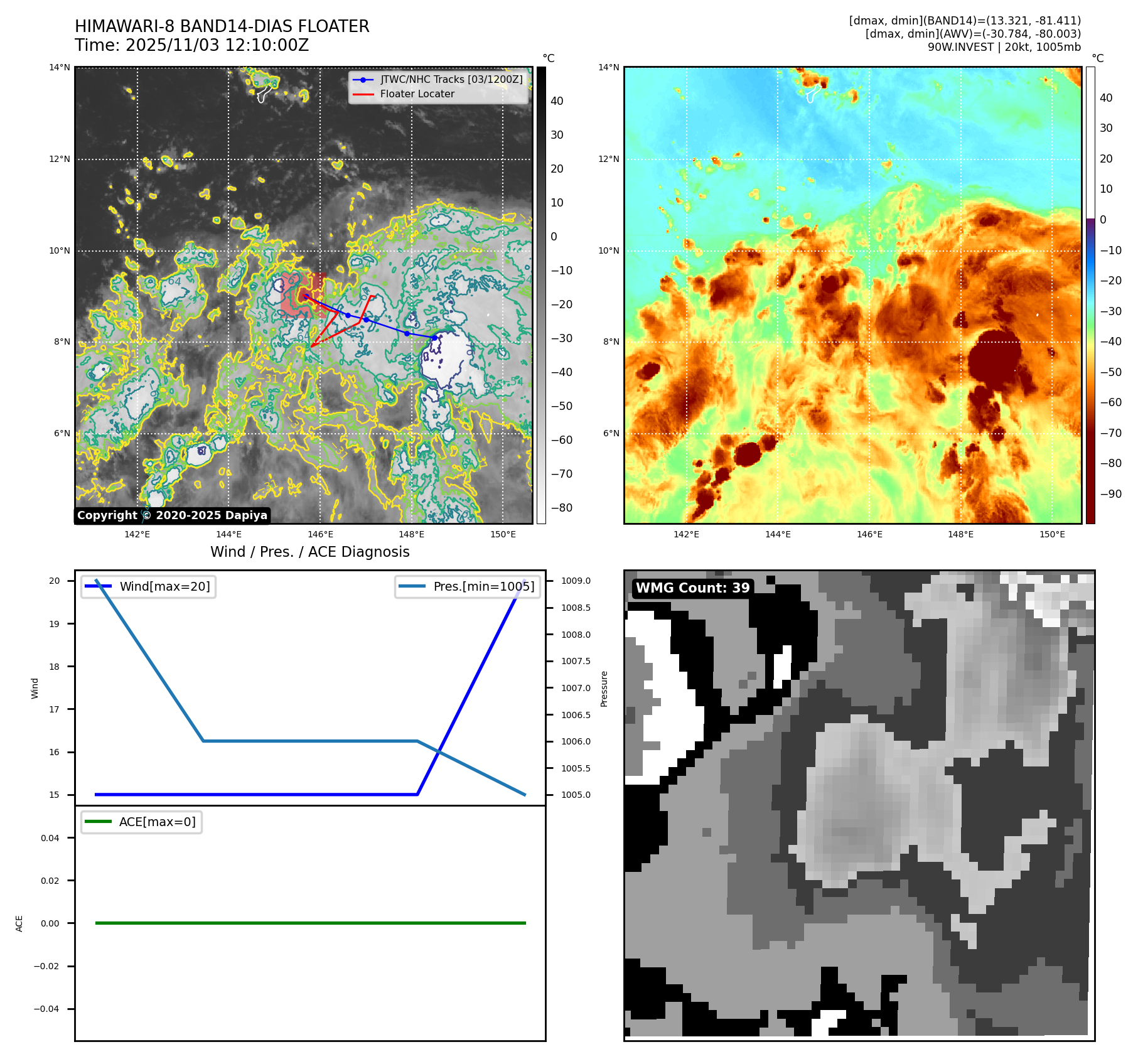Click the blue Wind[max=20] legend line
The height and width of the screenshot is (1064, 1138).
pyautogui.click(x=98, y=586)
